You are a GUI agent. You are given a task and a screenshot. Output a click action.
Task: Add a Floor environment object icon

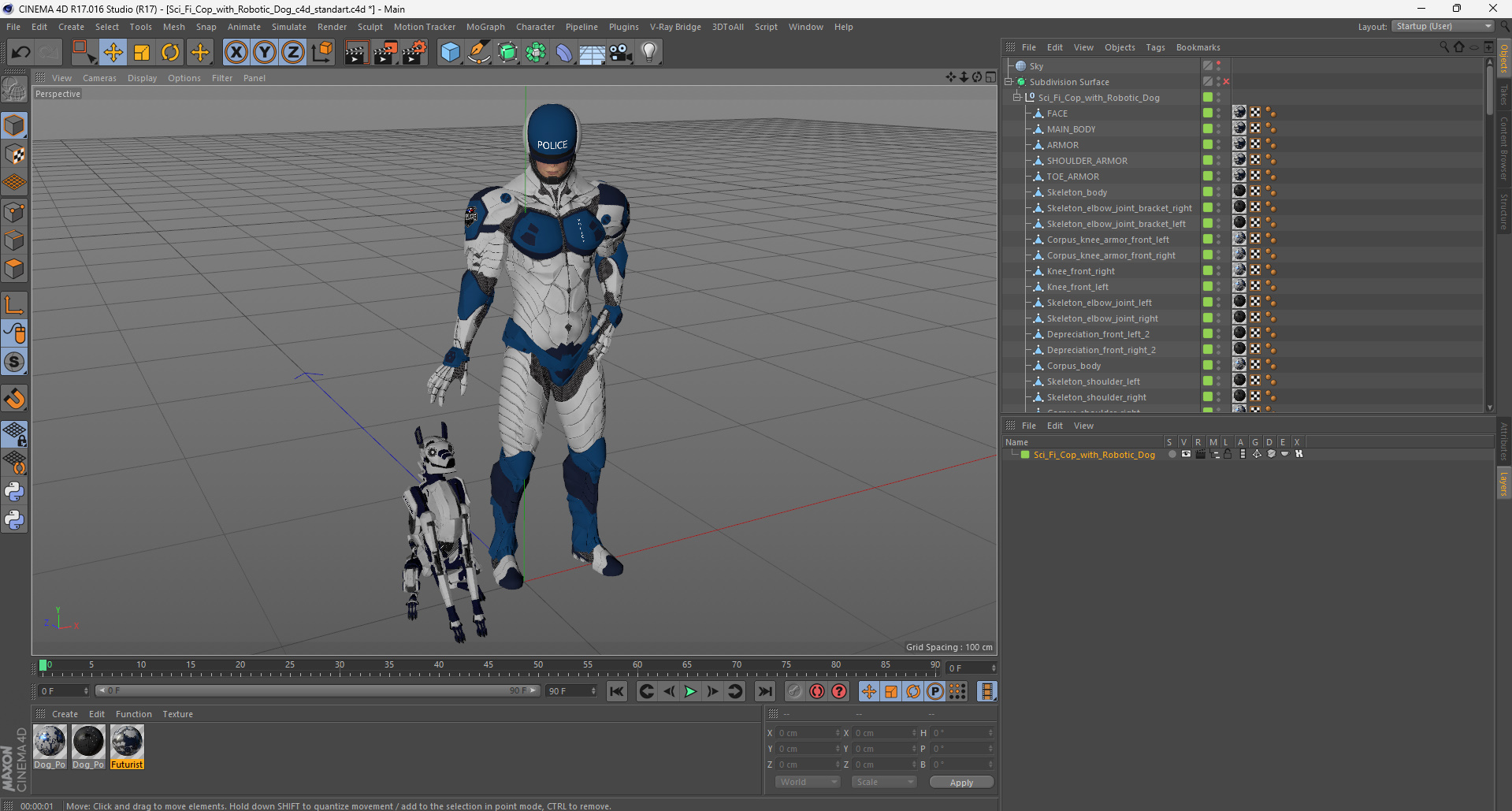click(593, 53)
